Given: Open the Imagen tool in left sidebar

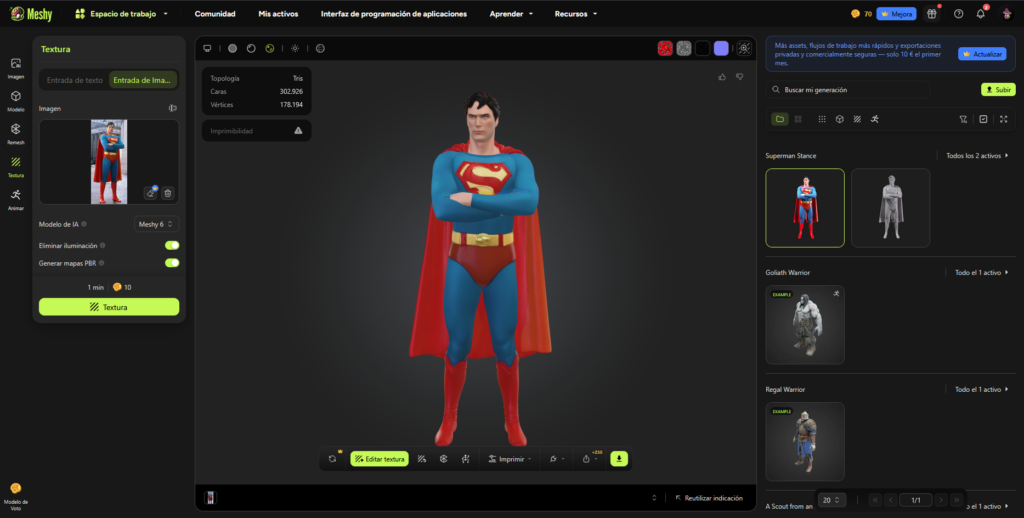Looking at the screenshot, I should pos(16,68).
